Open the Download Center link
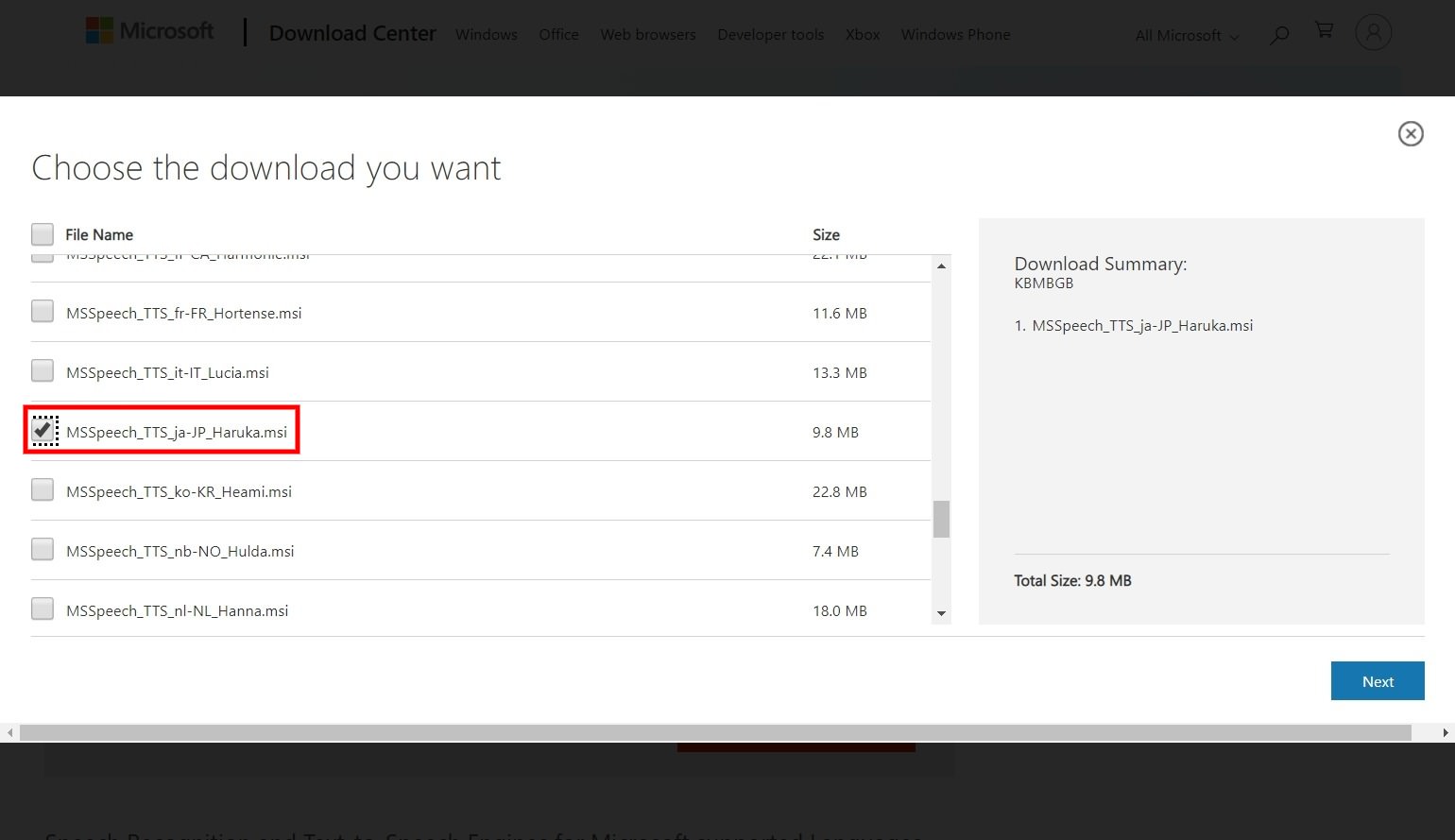The image size is (1455, 840). coord(351,33)
